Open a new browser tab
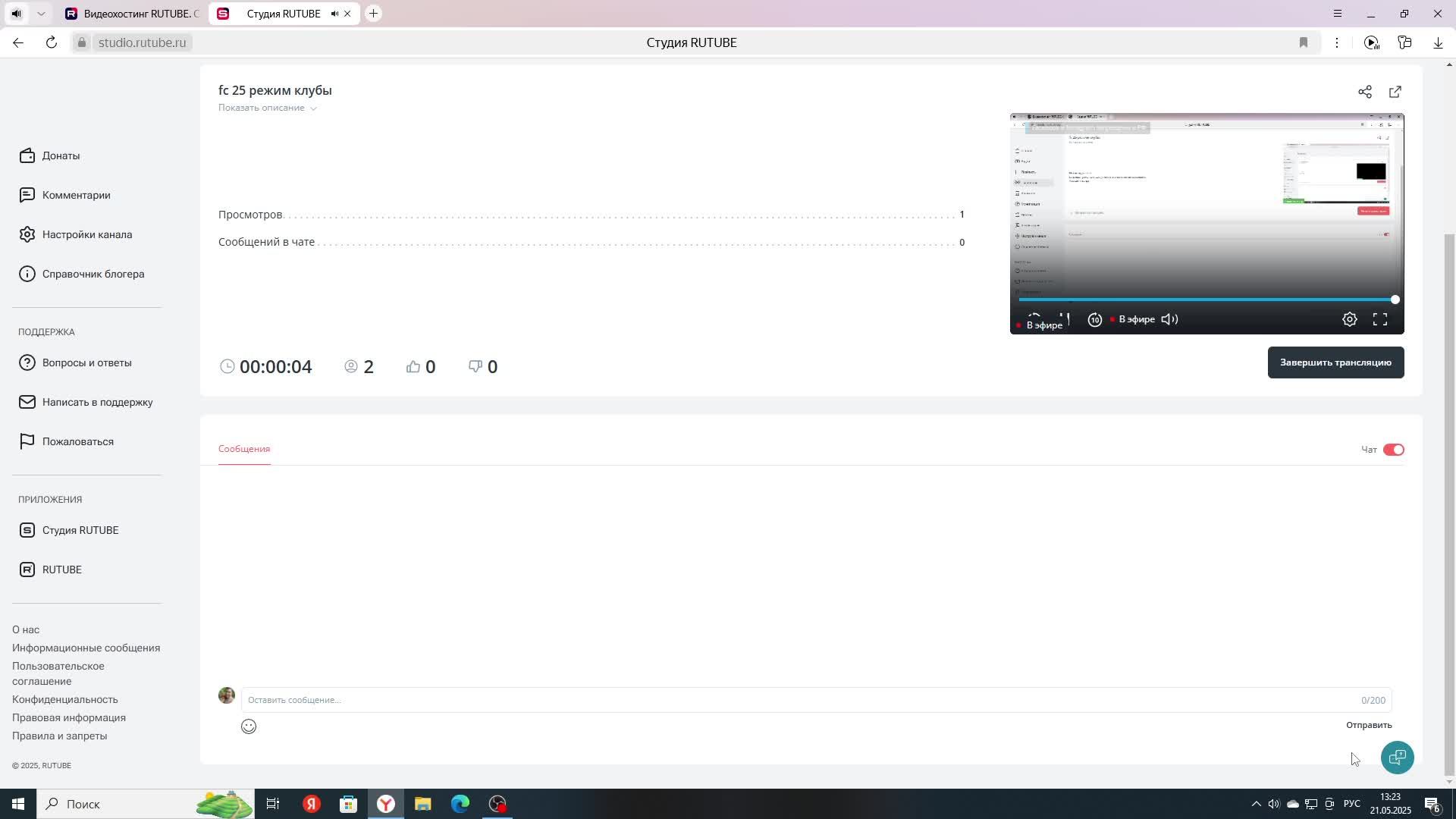Image resolution: width=1456 pixels, height=819 pixels. 373,14
